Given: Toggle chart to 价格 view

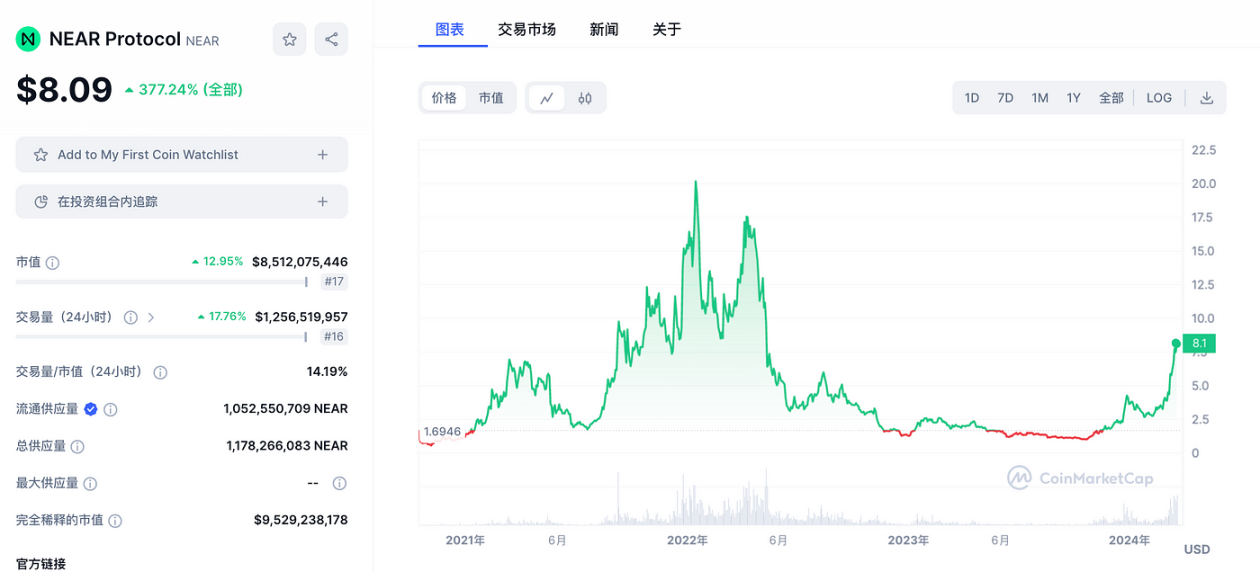Looking at the screenshot, I should coord(444,98).
